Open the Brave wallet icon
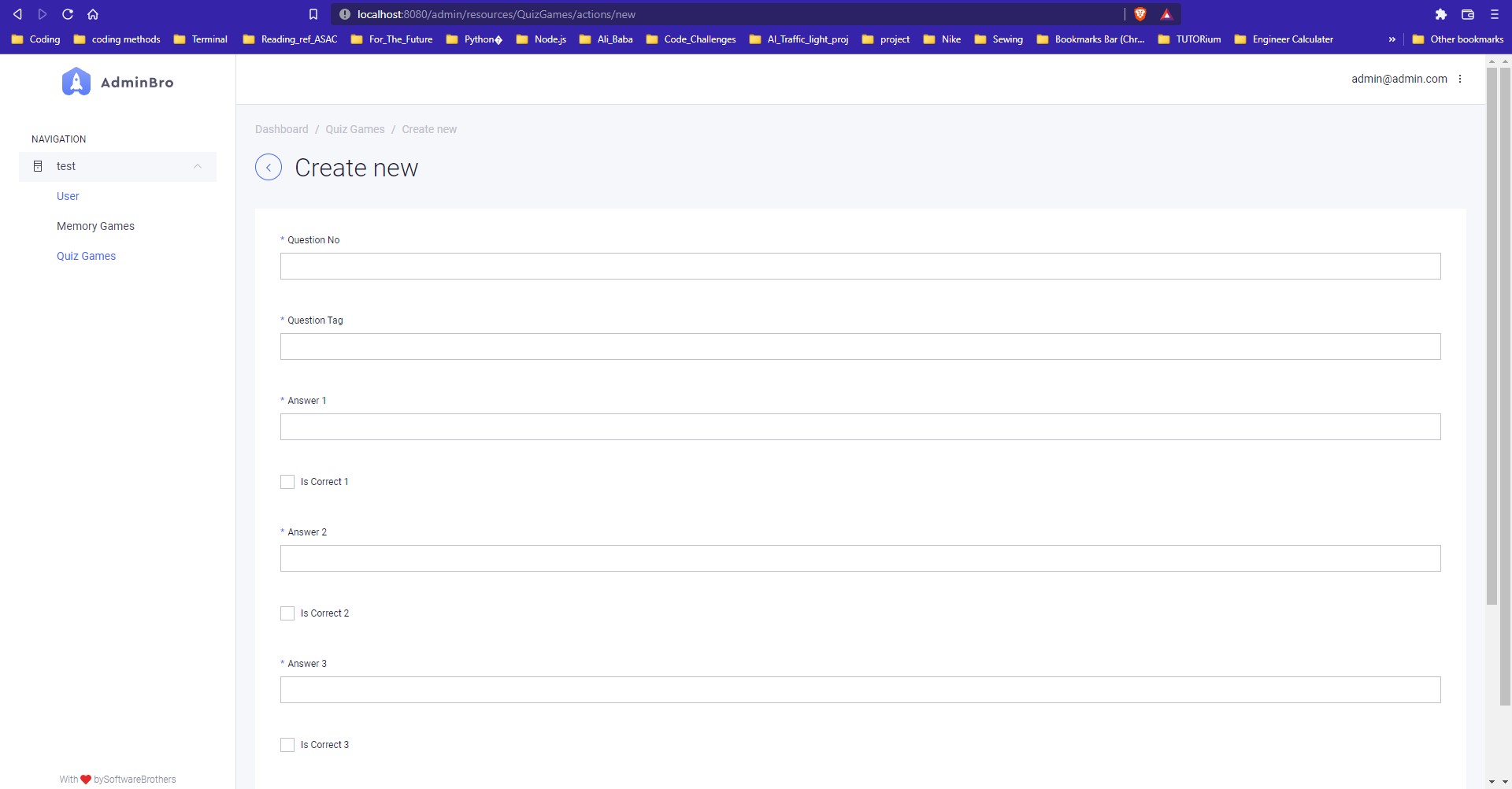 (x=1468, y=14)
